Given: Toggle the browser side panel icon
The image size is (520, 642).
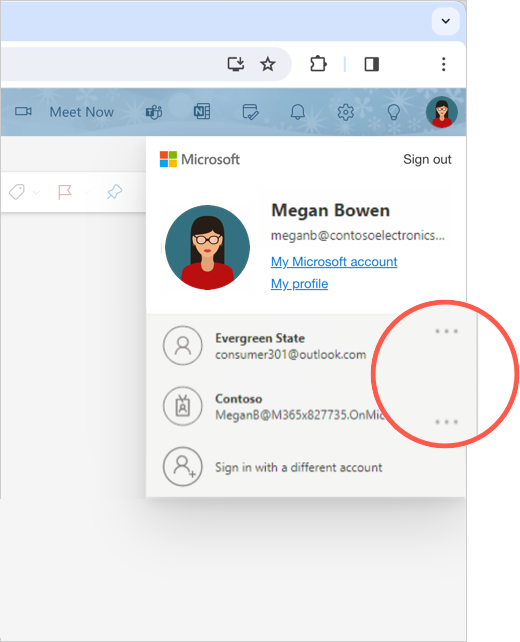Looking at the screenshot, I should [x=372, y=64].
